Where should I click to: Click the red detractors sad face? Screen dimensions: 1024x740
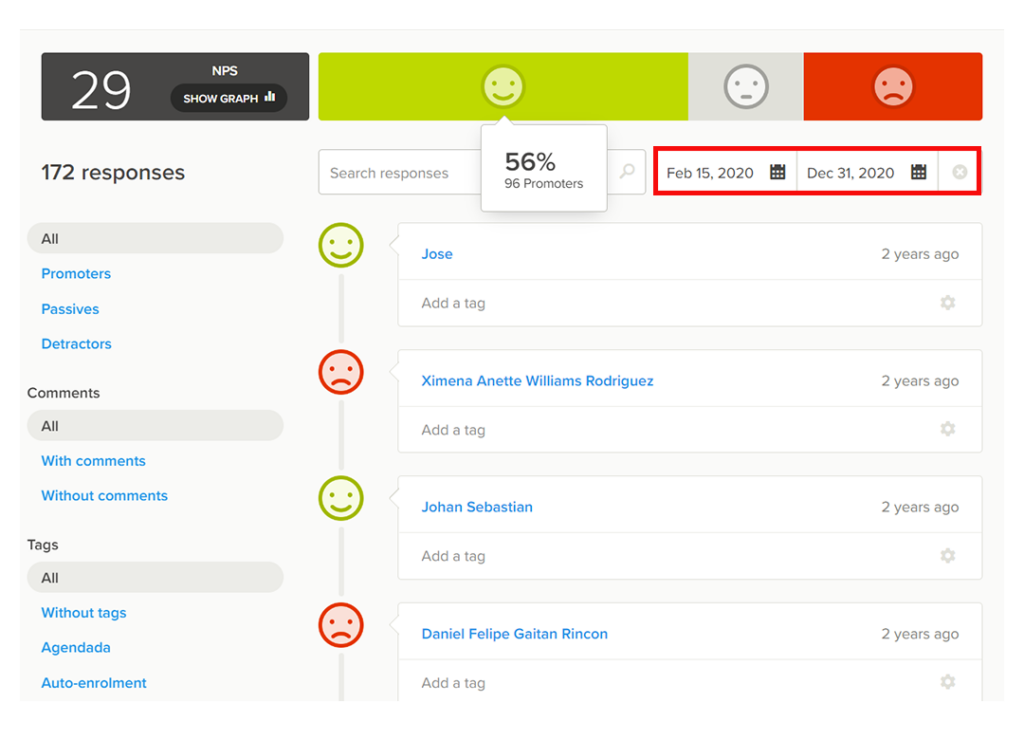[893, 87]
